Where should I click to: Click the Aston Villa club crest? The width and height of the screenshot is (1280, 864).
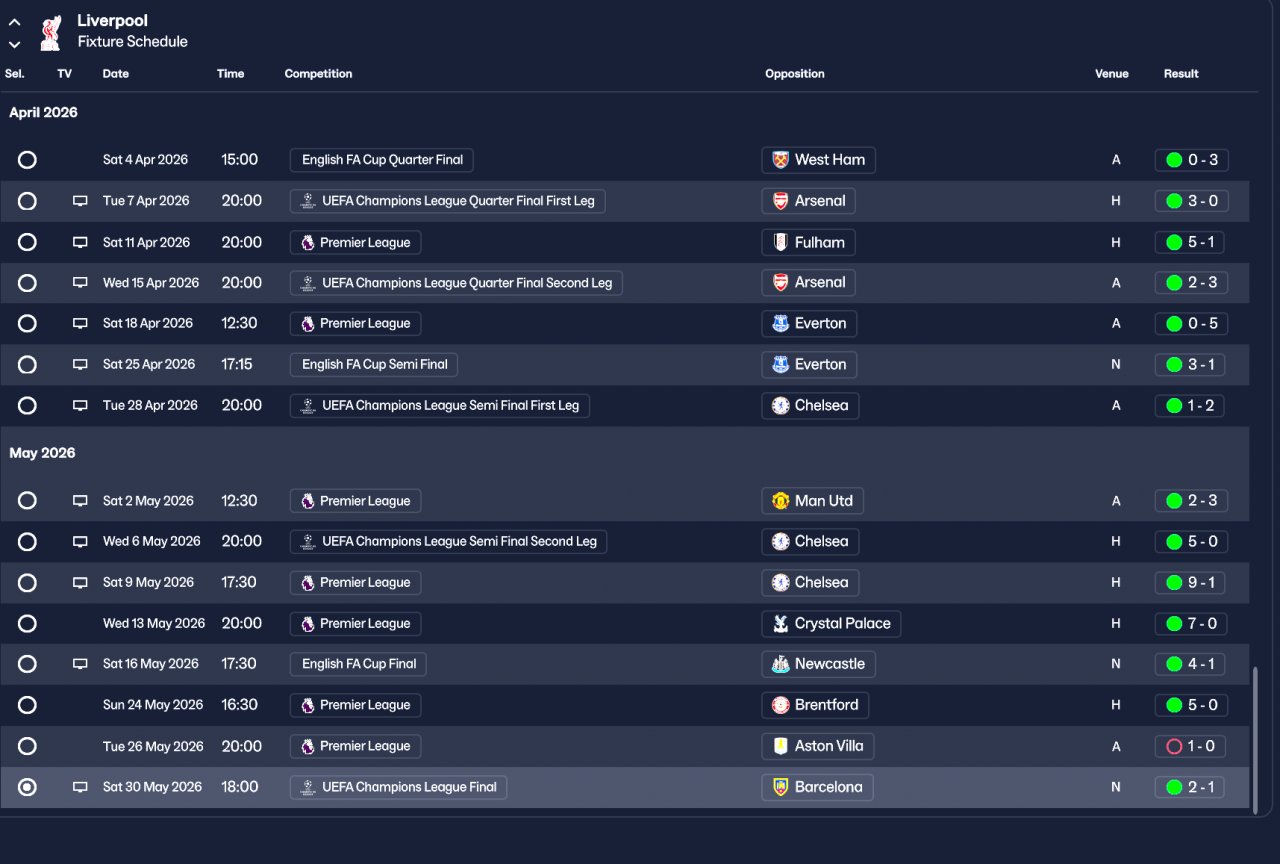click(781, 746)
